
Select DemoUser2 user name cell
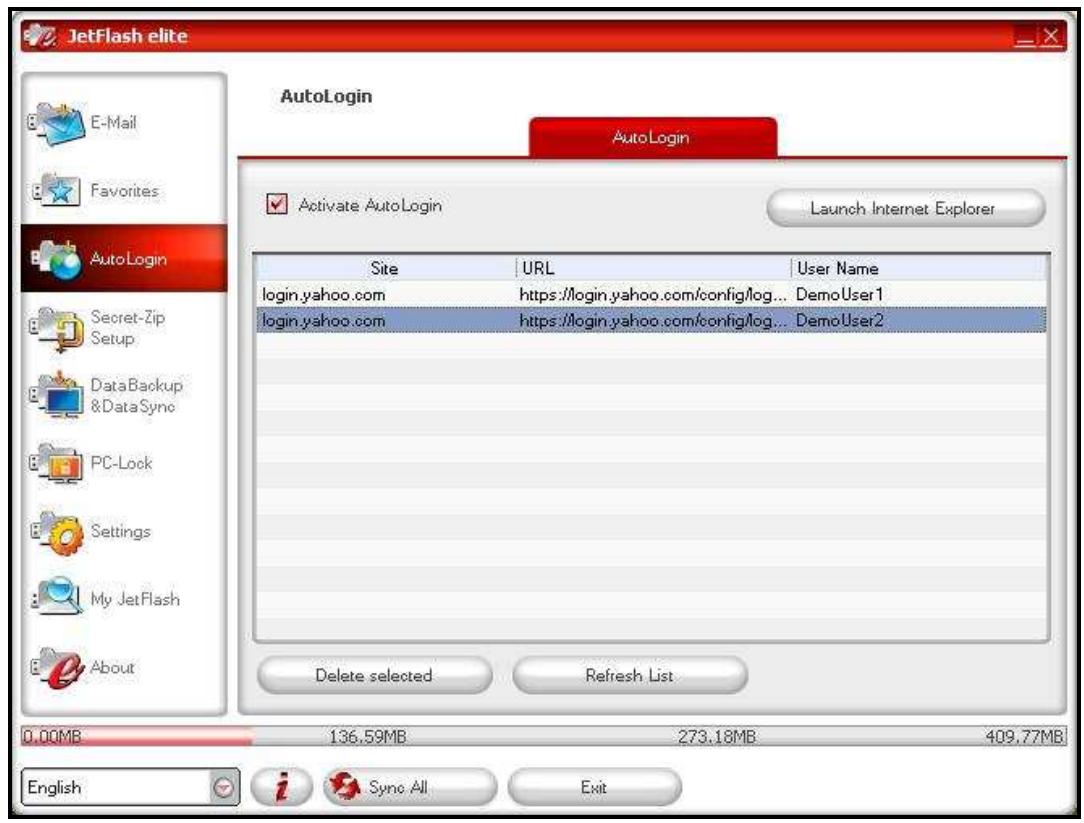[839, 320]
